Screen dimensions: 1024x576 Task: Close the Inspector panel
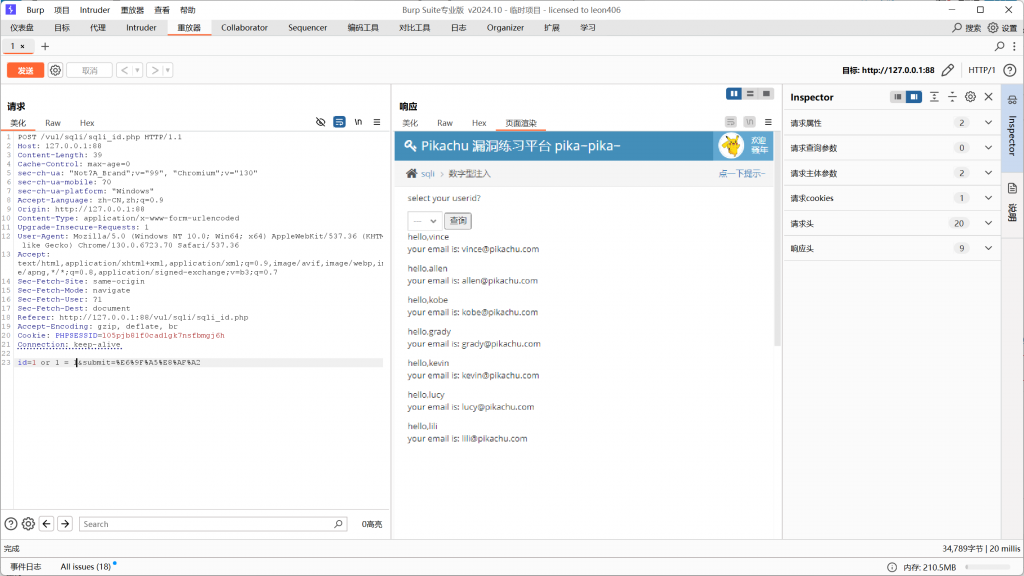[x=989, y=97]
